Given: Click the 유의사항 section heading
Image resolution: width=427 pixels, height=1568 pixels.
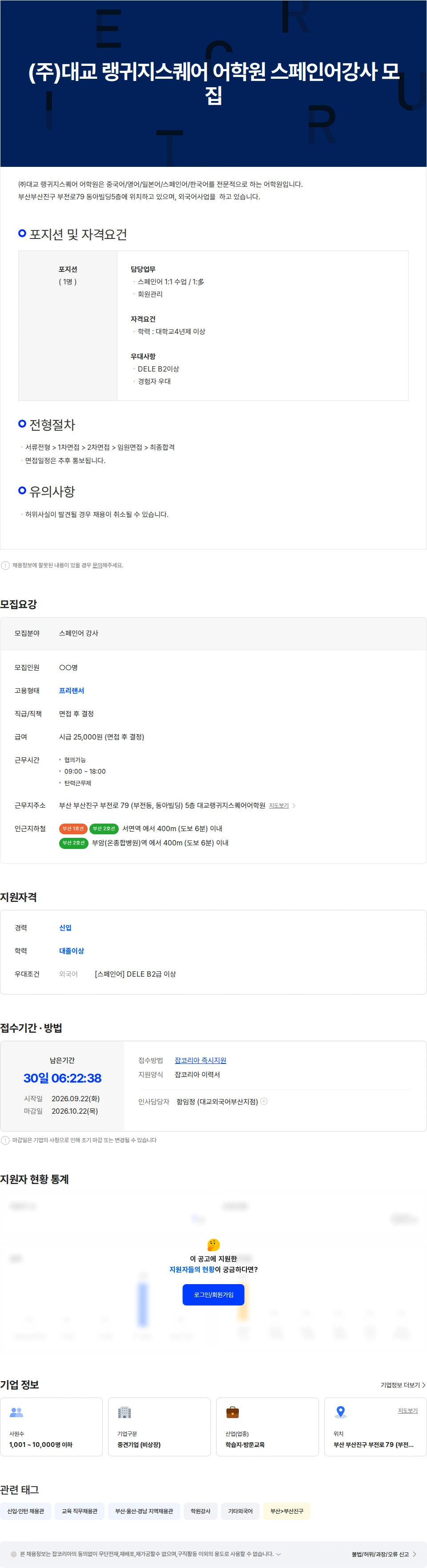Looking at the screenshot, I should click(x=52, y=491).
